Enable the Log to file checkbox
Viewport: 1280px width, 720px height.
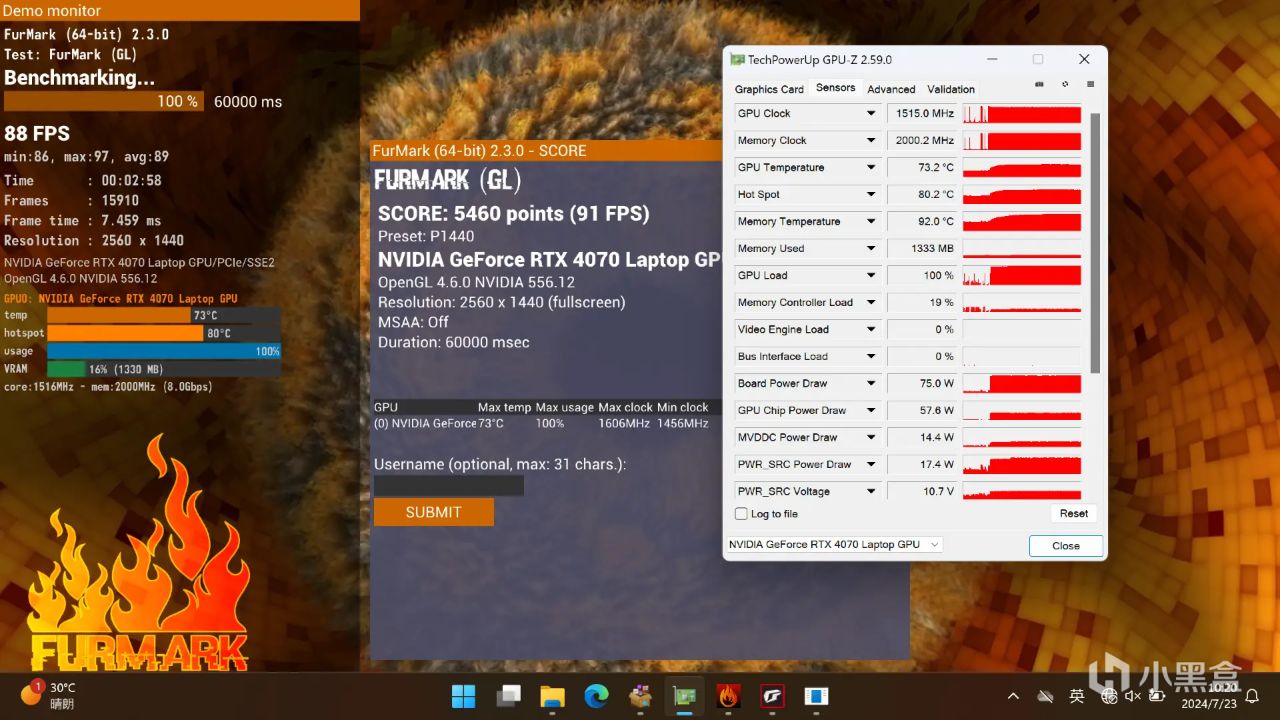(741, 514)
